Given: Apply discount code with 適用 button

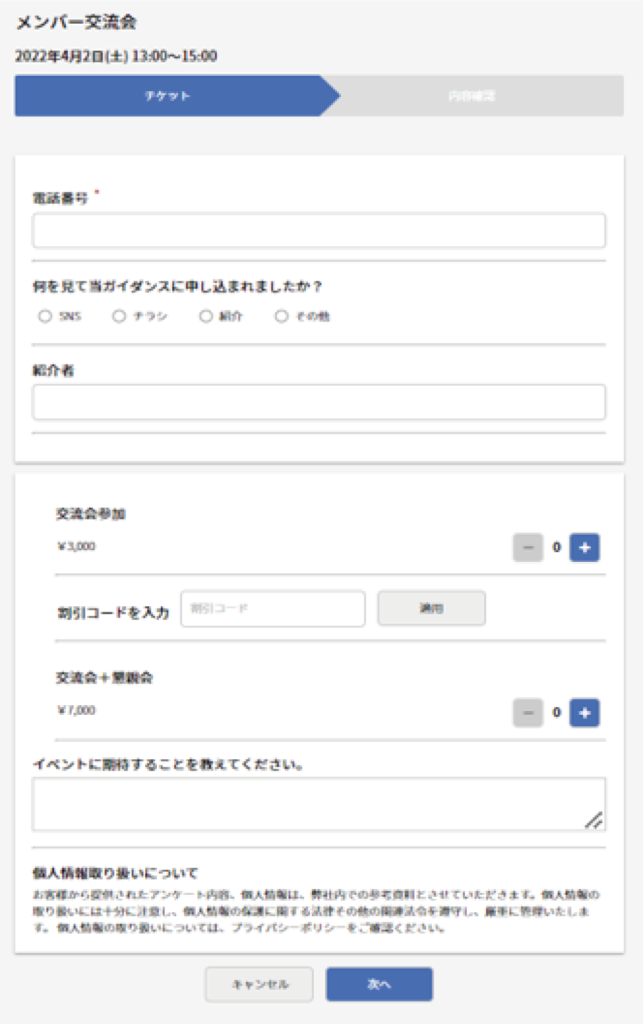Looking at the screenshot, I should 431,609.
